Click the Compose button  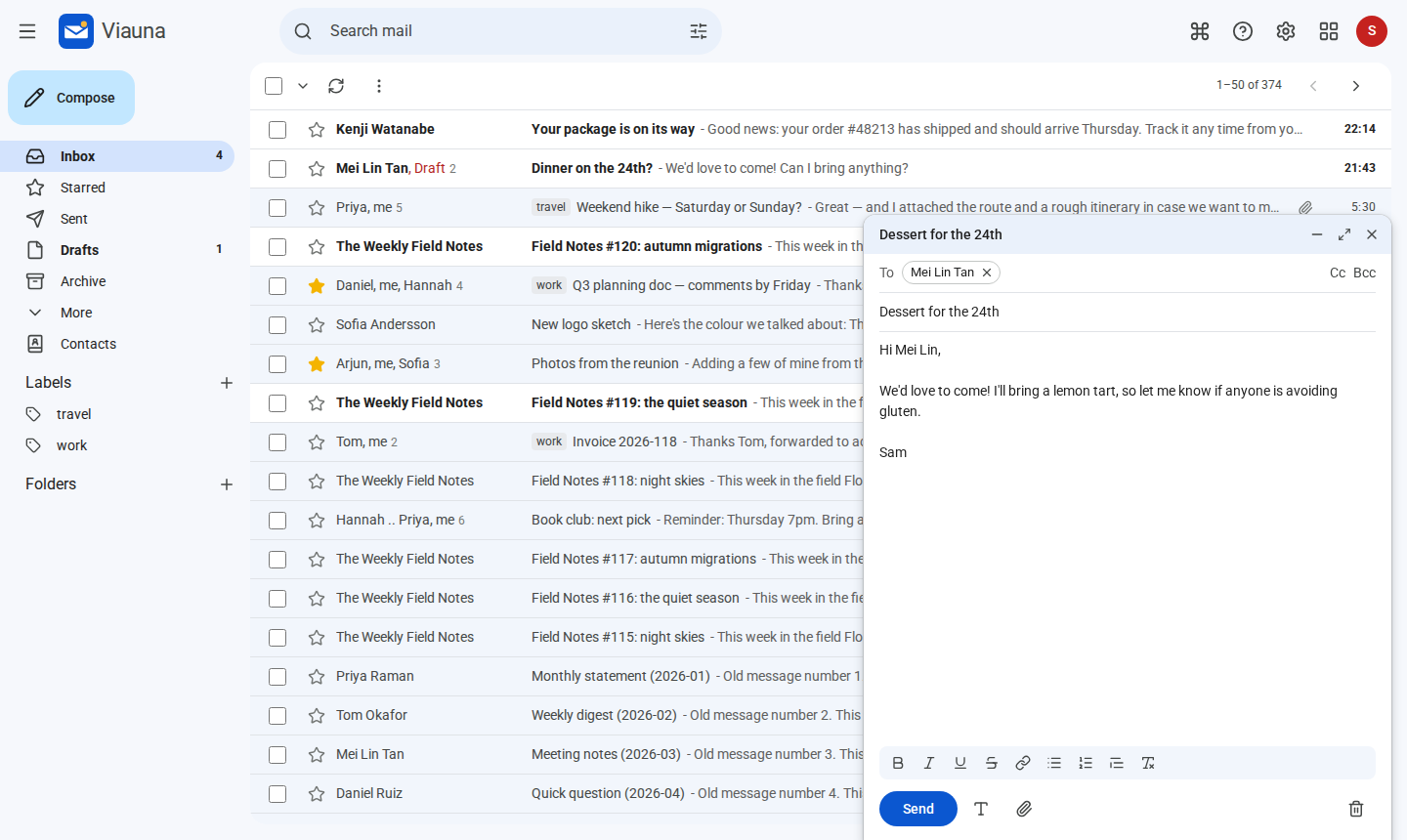[x=71, y=98]
